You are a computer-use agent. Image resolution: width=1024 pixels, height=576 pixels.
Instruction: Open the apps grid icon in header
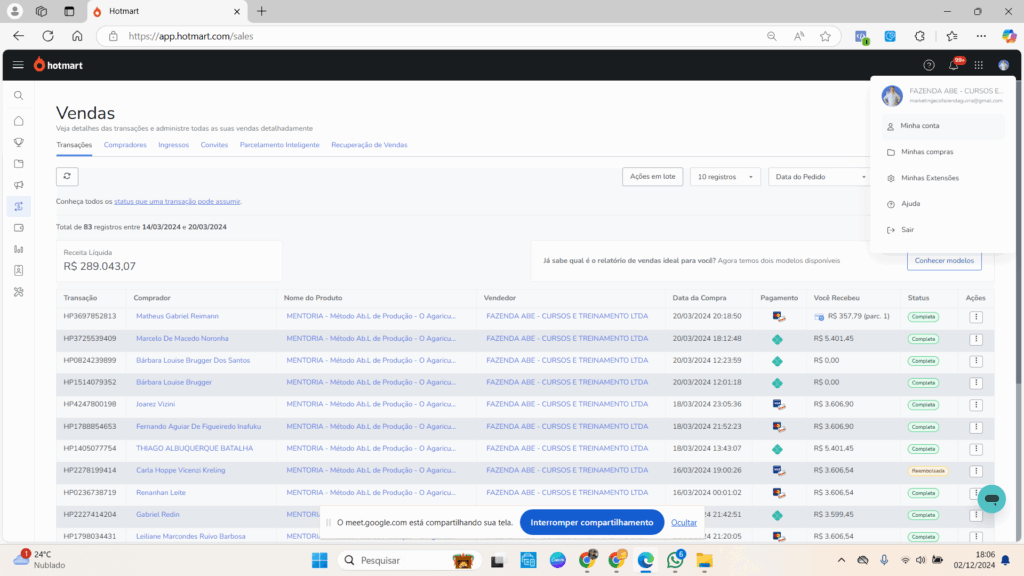[978, 65]
